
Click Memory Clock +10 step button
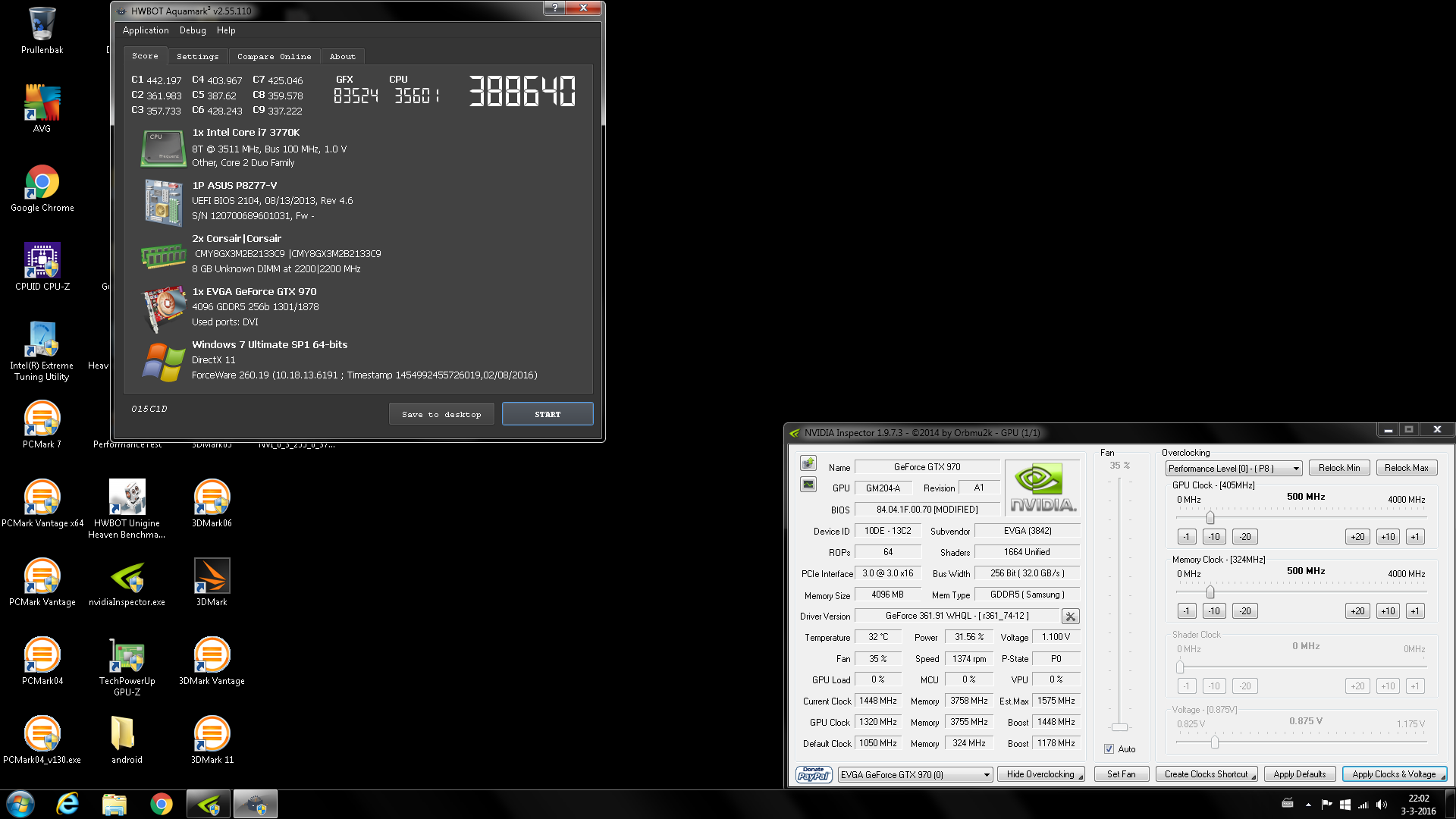(1388, 611)
